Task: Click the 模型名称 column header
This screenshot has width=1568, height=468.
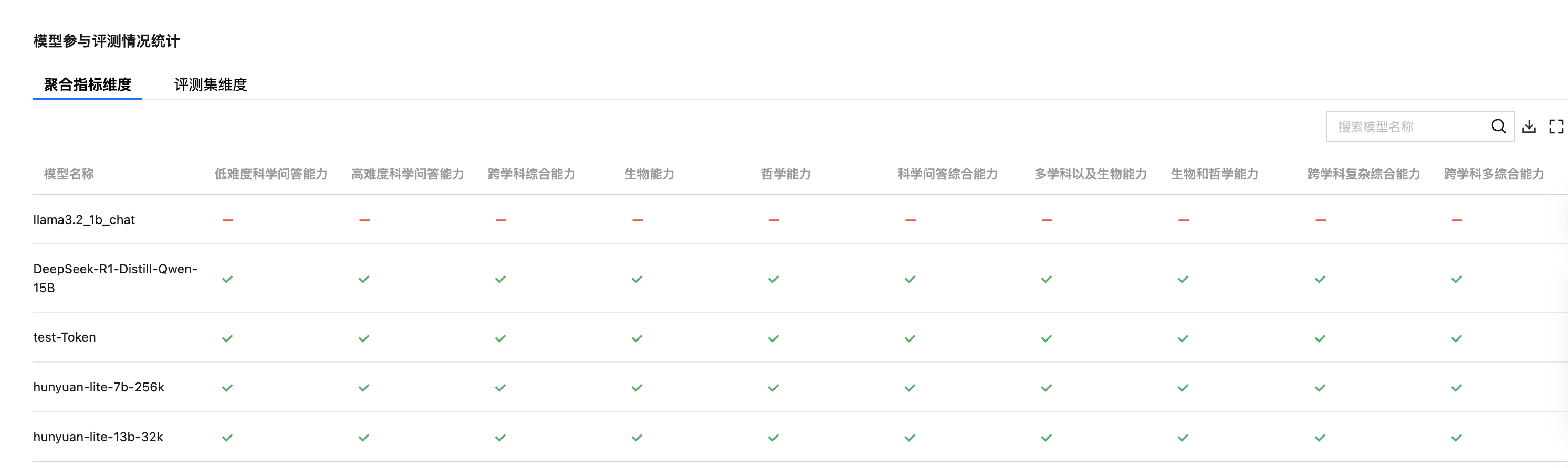Action: coord(69,174)
